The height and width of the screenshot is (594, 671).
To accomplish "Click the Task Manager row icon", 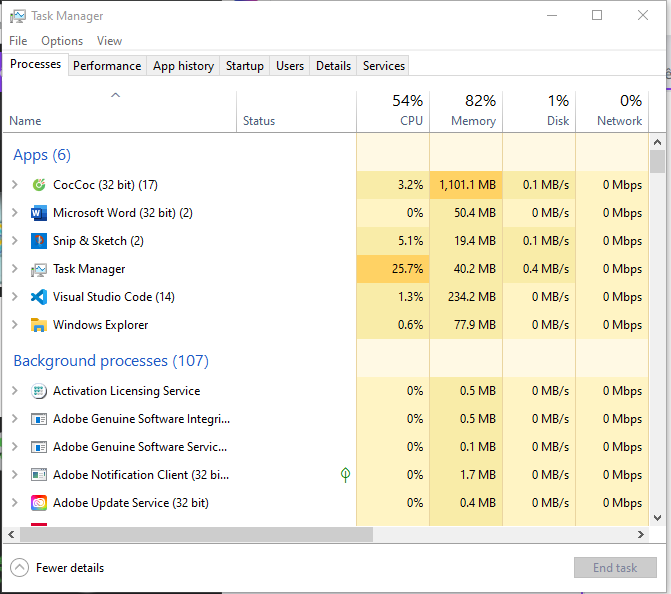I will [x=39, y=269].
